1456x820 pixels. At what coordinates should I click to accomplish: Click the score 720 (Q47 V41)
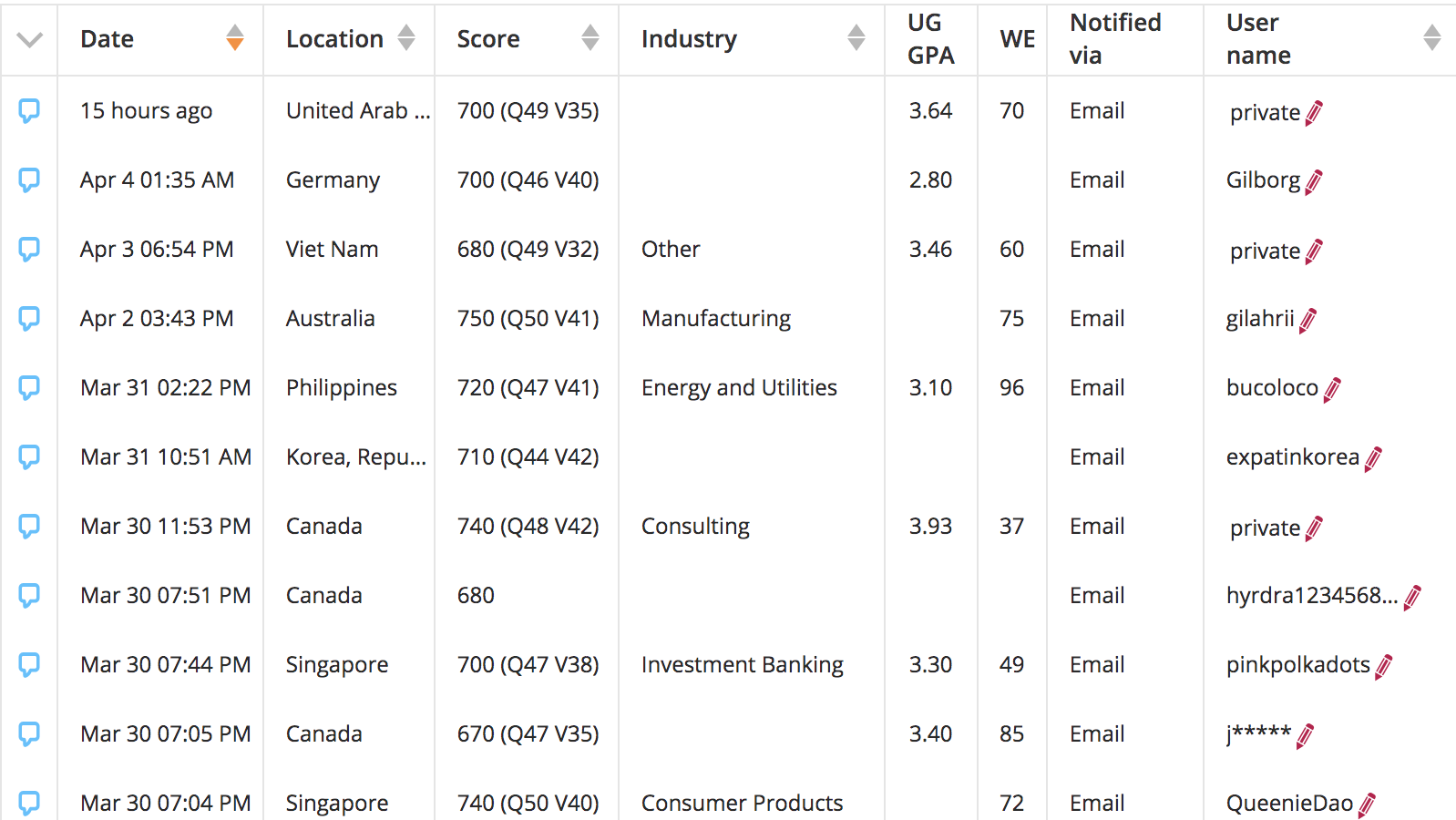(x=528, y=388)
